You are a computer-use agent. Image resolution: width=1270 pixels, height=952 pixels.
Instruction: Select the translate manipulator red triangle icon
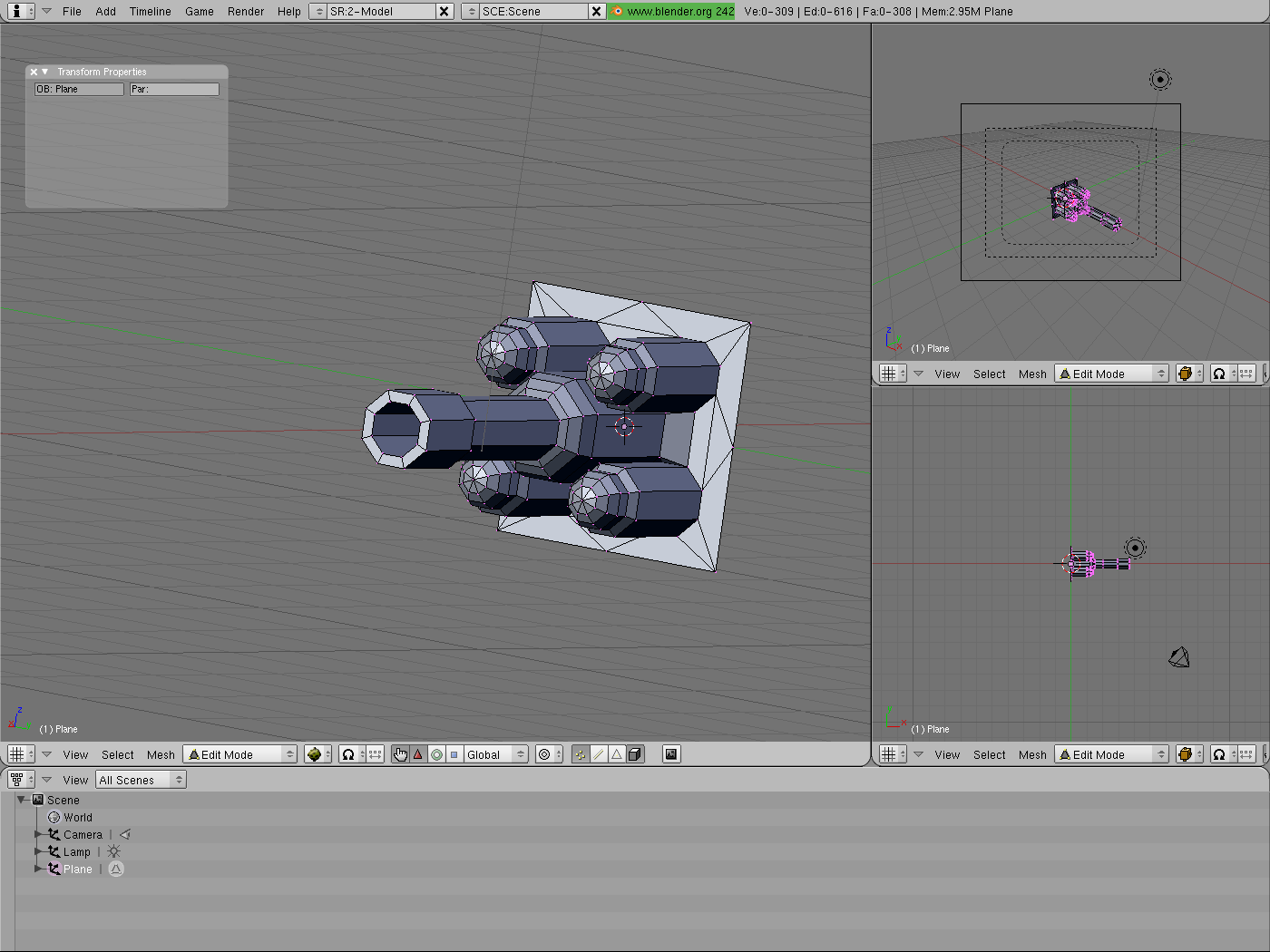418,754
